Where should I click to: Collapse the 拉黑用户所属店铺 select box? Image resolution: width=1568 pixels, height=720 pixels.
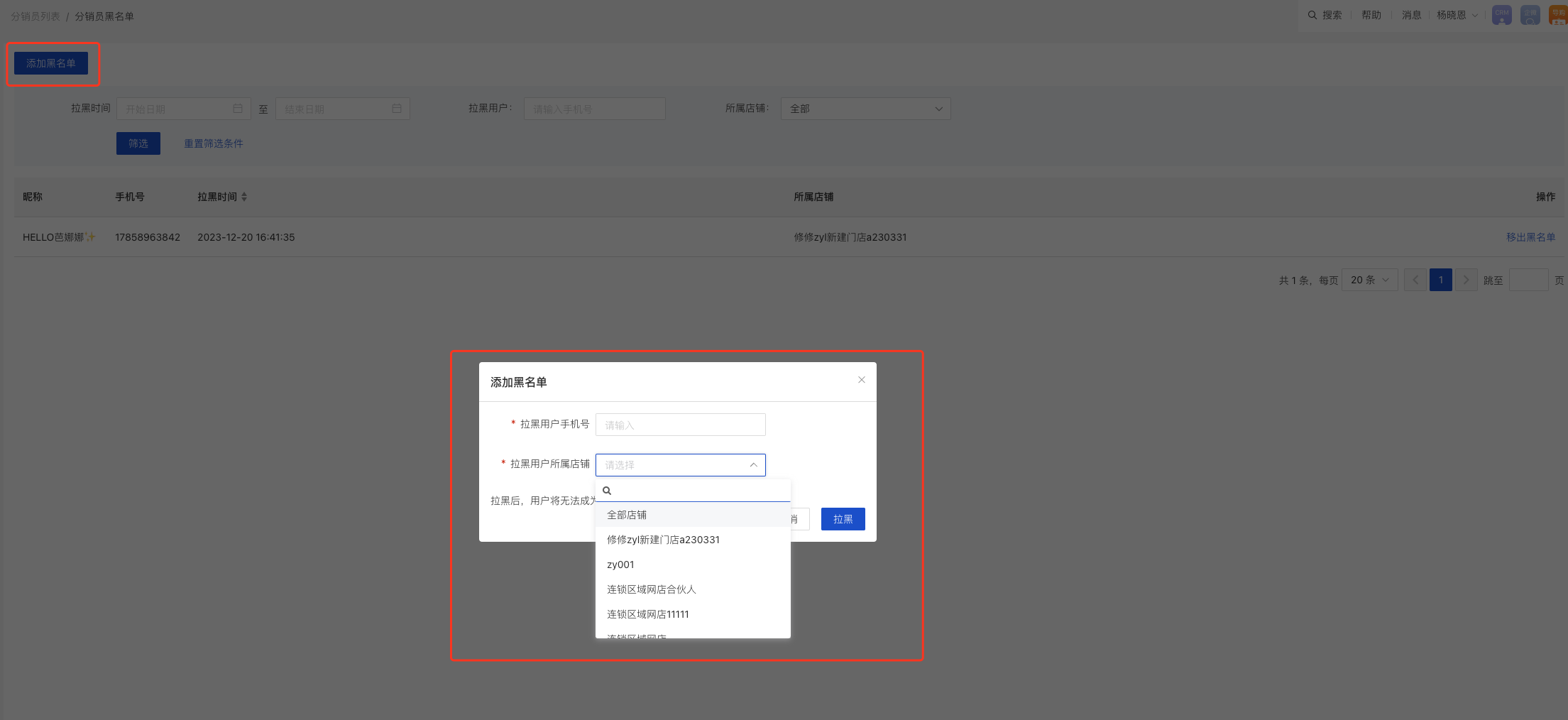[x=680, y=465]
